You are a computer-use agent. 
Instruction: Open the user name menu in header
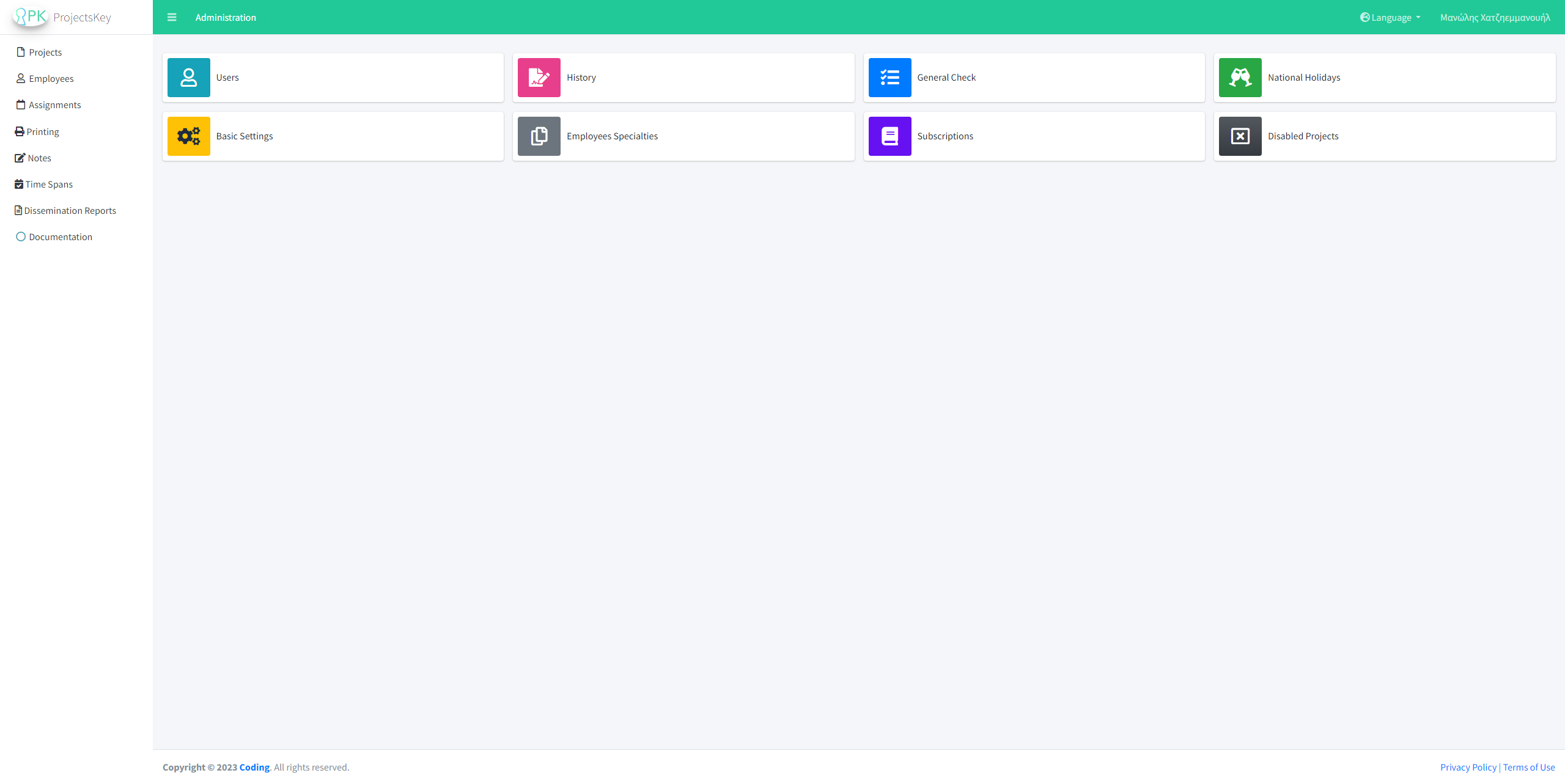tap(1495, 18)
